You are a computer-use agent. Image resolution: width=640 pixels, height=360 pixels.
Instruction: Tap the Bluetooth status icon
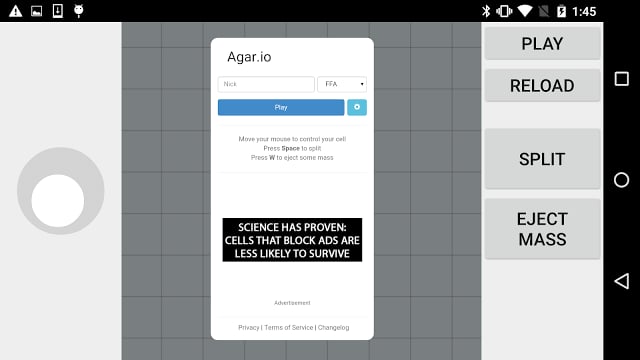[x=486, y=11]
